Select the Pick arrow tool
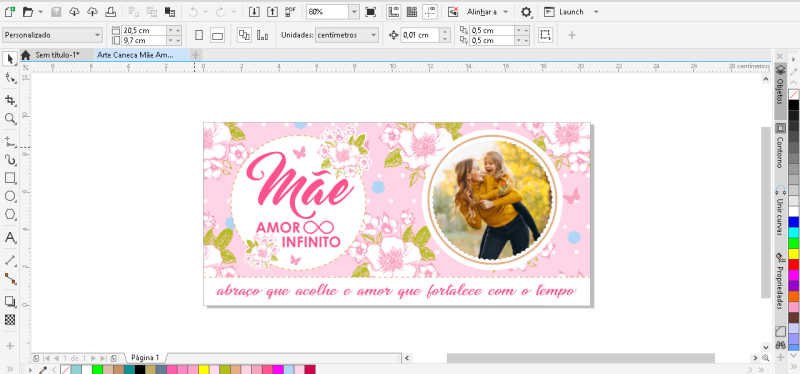Viewport: 800px width, 374px height. 10,59
